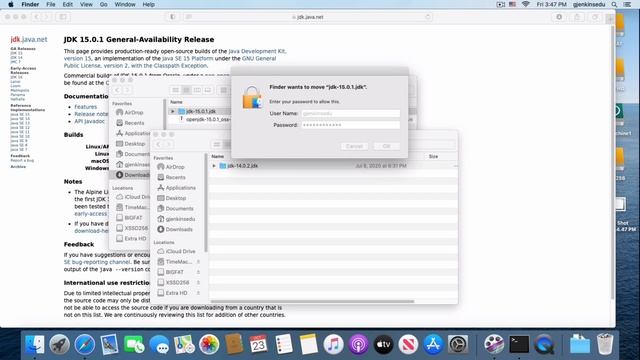Open Calendar app in the Dock
The height and width of the screenshot is (360, 640).
click(259, 344)
